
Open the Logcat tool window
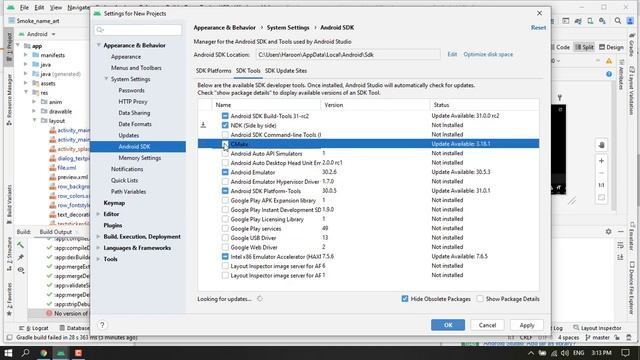tap(34, 328)
